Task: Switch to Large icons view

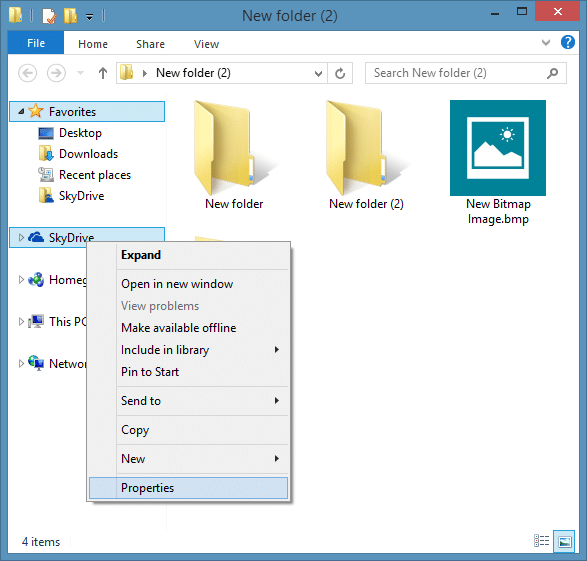Action: pos(564,541)
